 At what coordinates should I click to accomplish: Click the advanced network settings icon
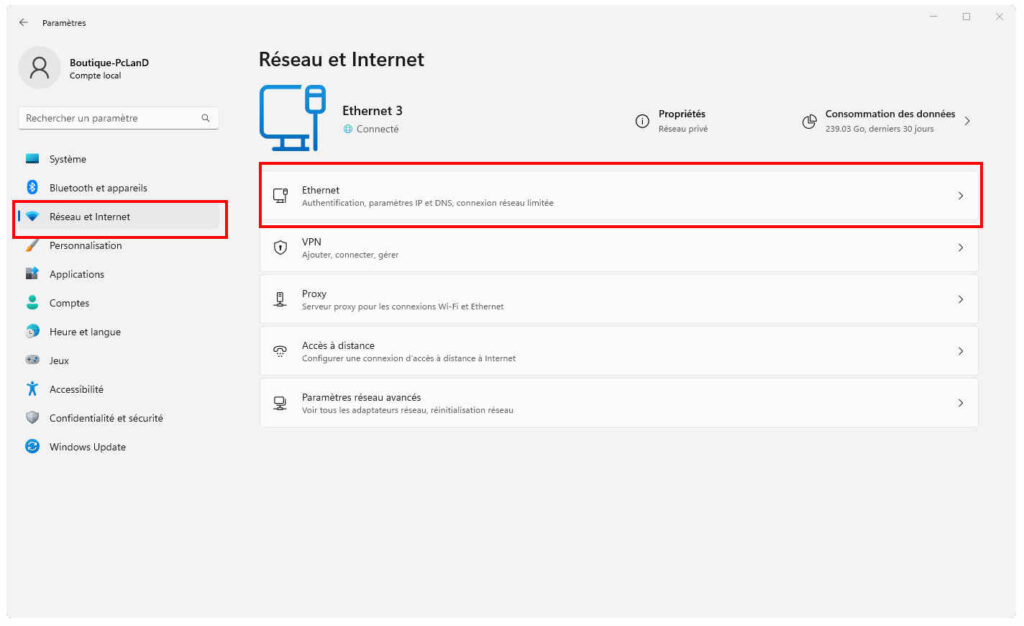pyautogui.click(x=280, y=403)
